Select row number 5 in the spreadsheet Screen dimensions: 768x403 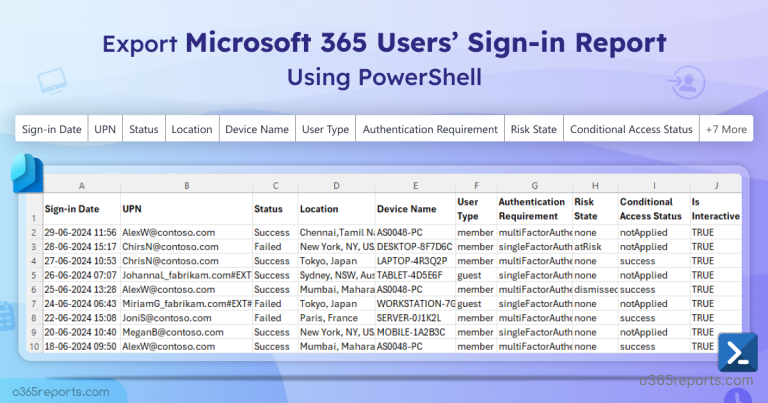(34, 275)
